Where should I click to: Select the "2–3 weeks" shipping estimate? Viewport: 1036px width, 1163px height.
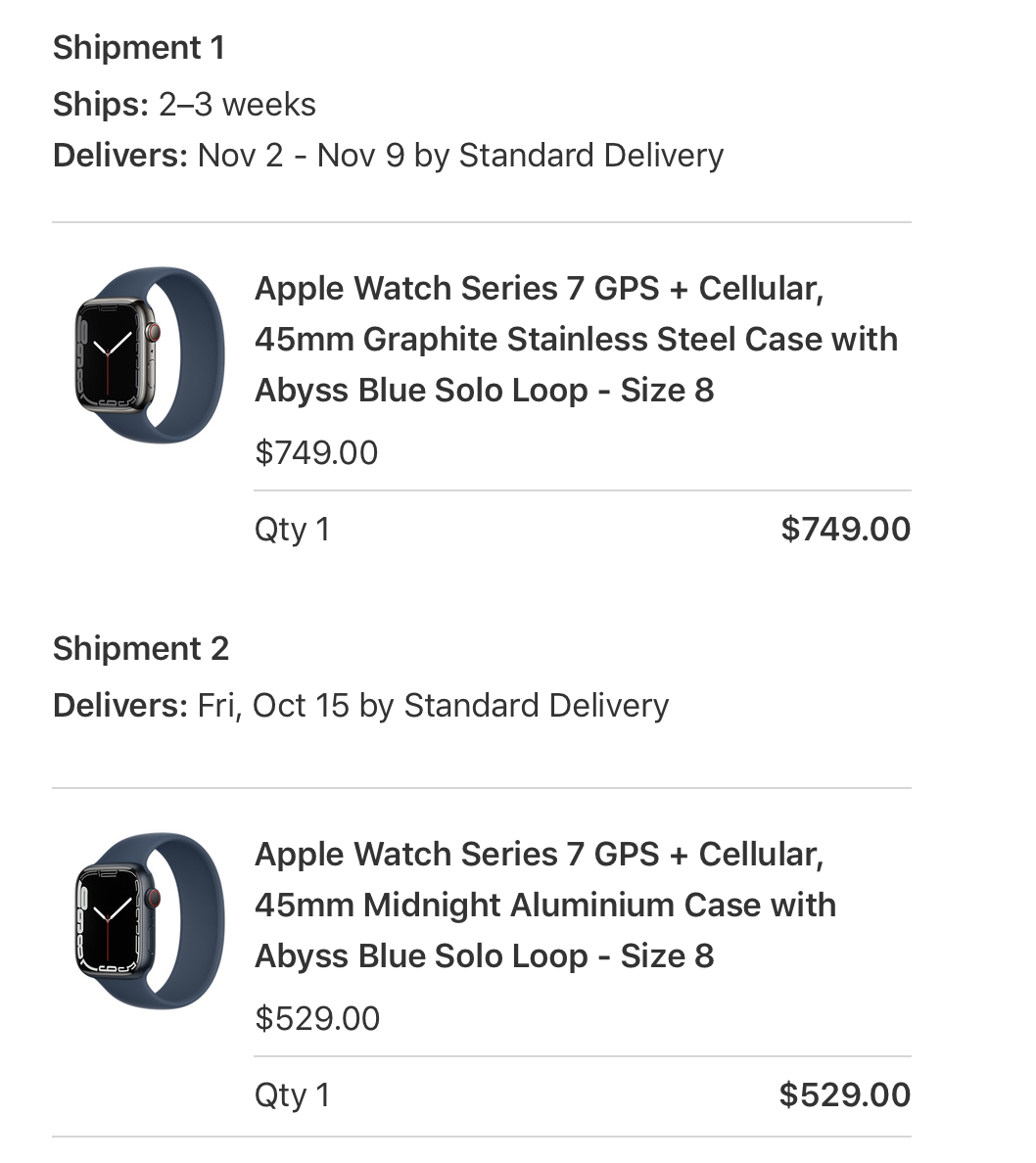[x=237, y=105]
